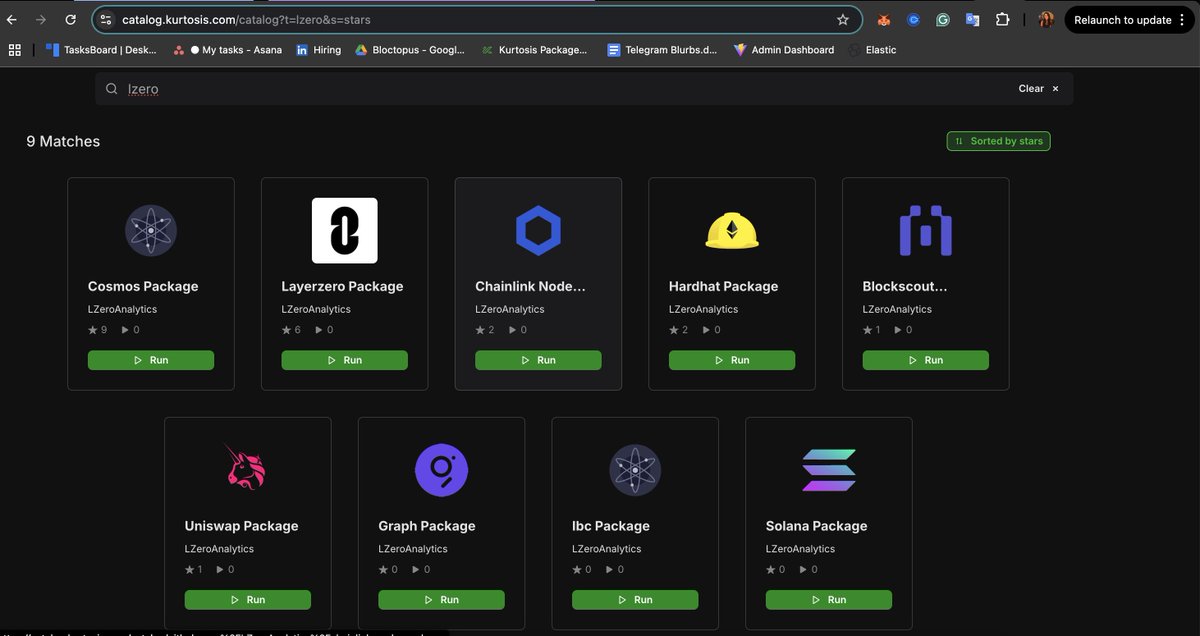
Task: Open the Sorted by stars dropdown
Action: (x=998, y=141)
